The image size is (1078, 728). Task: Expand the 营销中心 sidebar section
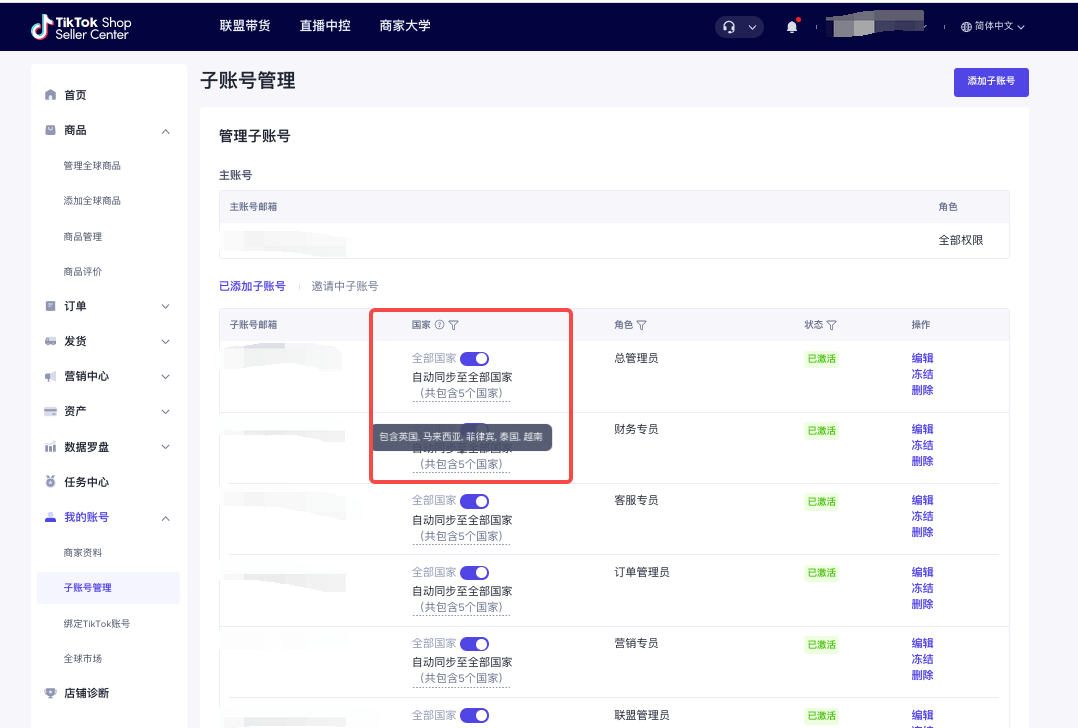(x=166, y=377)
